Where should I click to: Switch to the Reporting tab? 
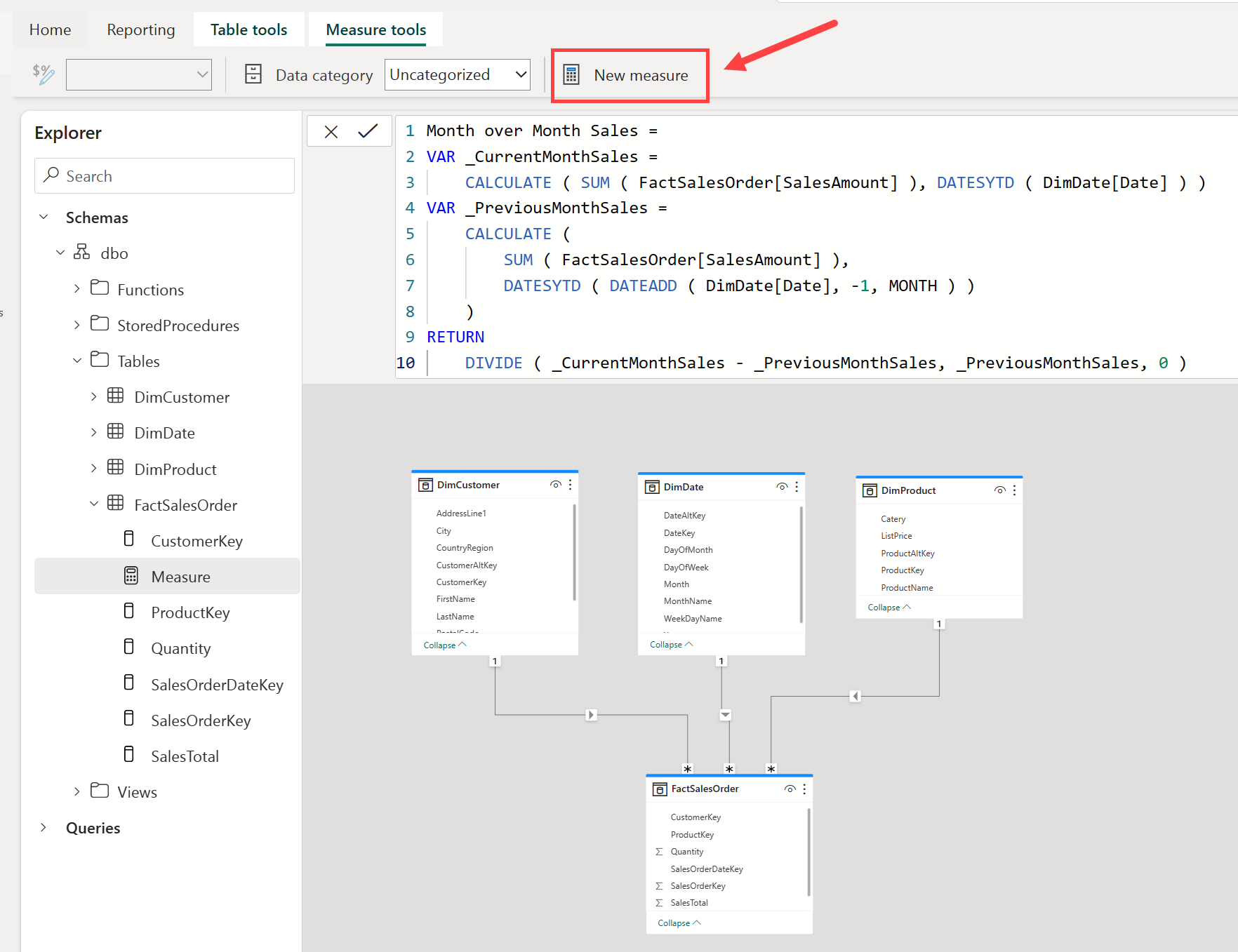[140, 29]
